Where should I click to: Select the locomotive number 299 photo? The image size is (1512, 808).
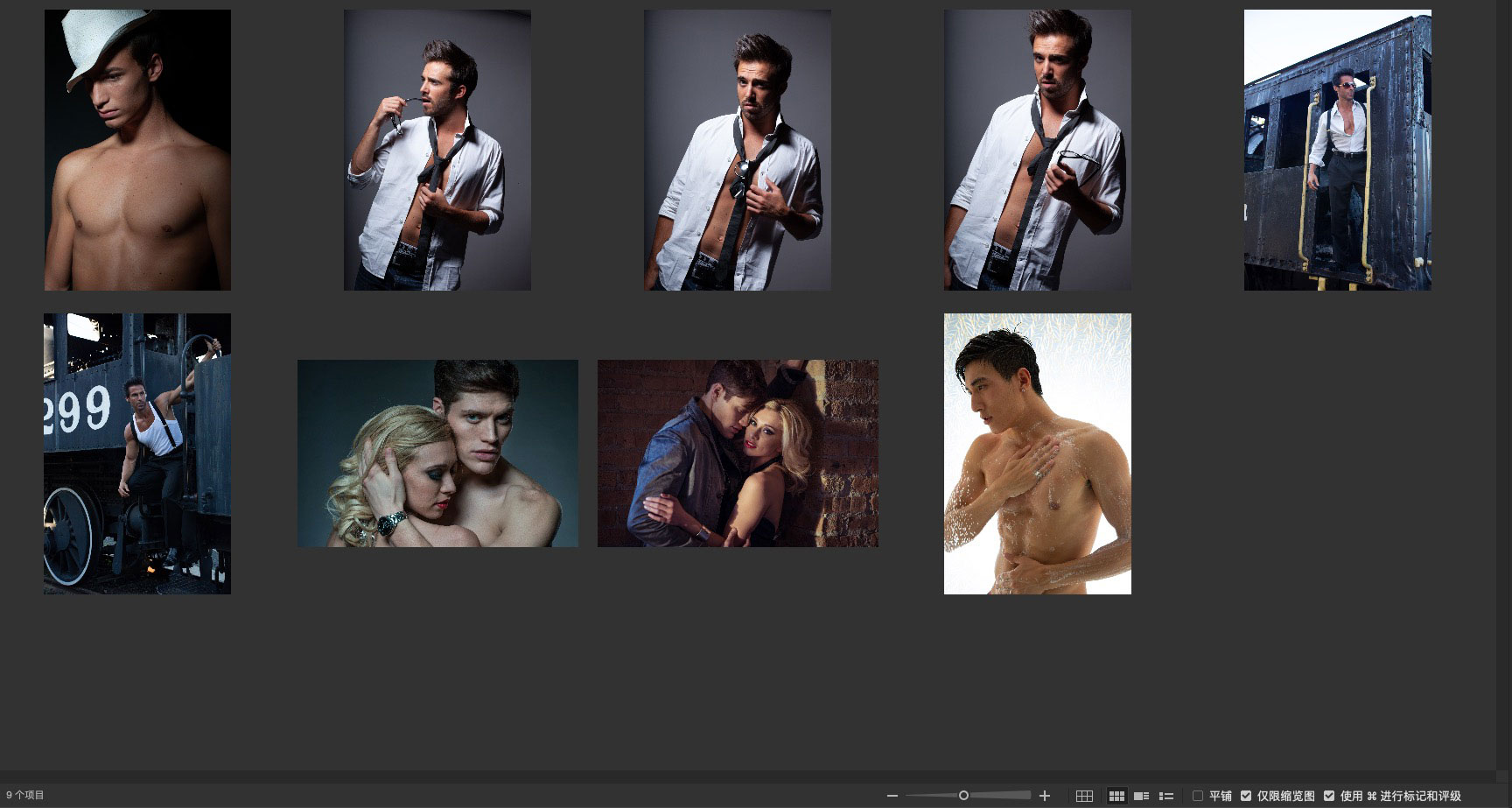pos(137,453)
